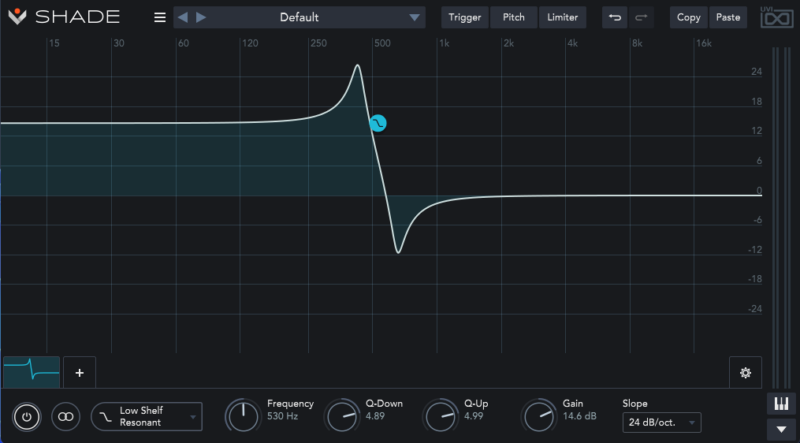Image resolution: width=800 pixels, height=443 pixels.
Task: Toggle the stereo link circles button
Action: [66, 416]
